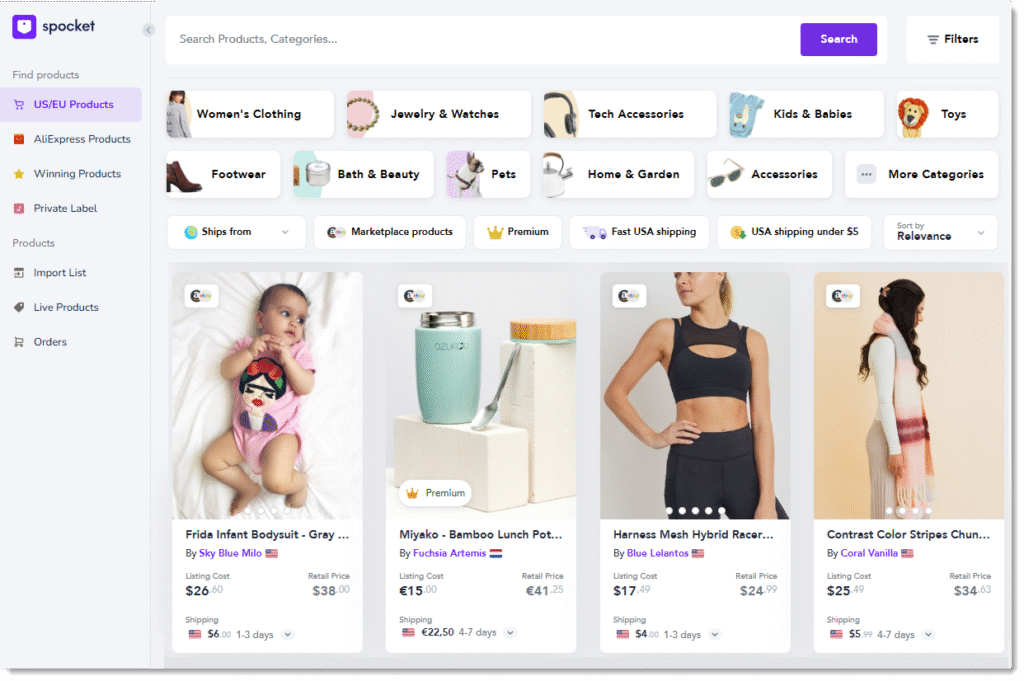Click the Orders cart icon
The width and height of the screenshot is (1024, 681).
pyautogui.click(x=19, y=342)
